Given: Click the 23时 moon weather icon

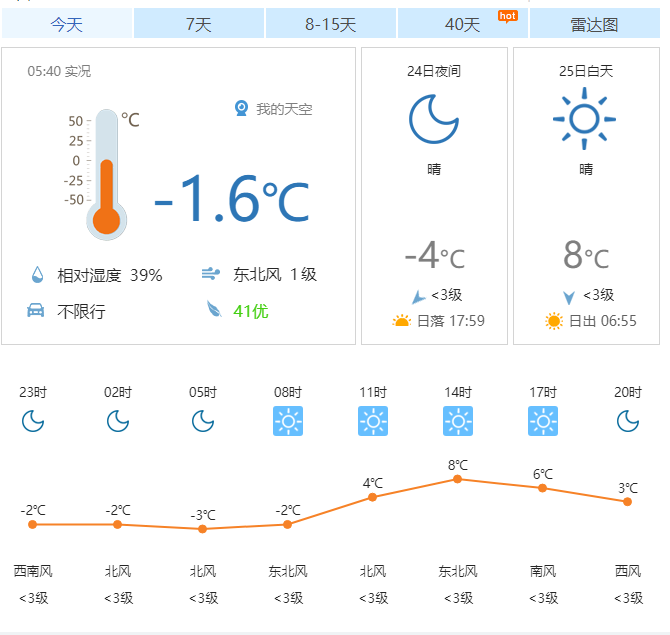Looking at the screenshot, I should pos(33,422).
